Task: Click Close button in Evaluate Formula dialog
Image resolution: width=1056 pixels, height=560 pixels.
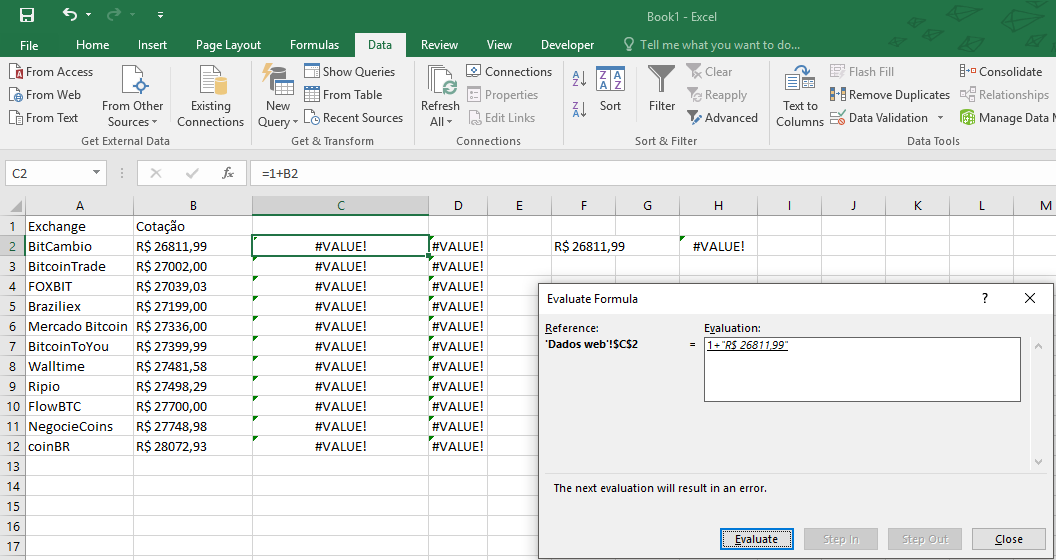Action: click(1009, 539)
